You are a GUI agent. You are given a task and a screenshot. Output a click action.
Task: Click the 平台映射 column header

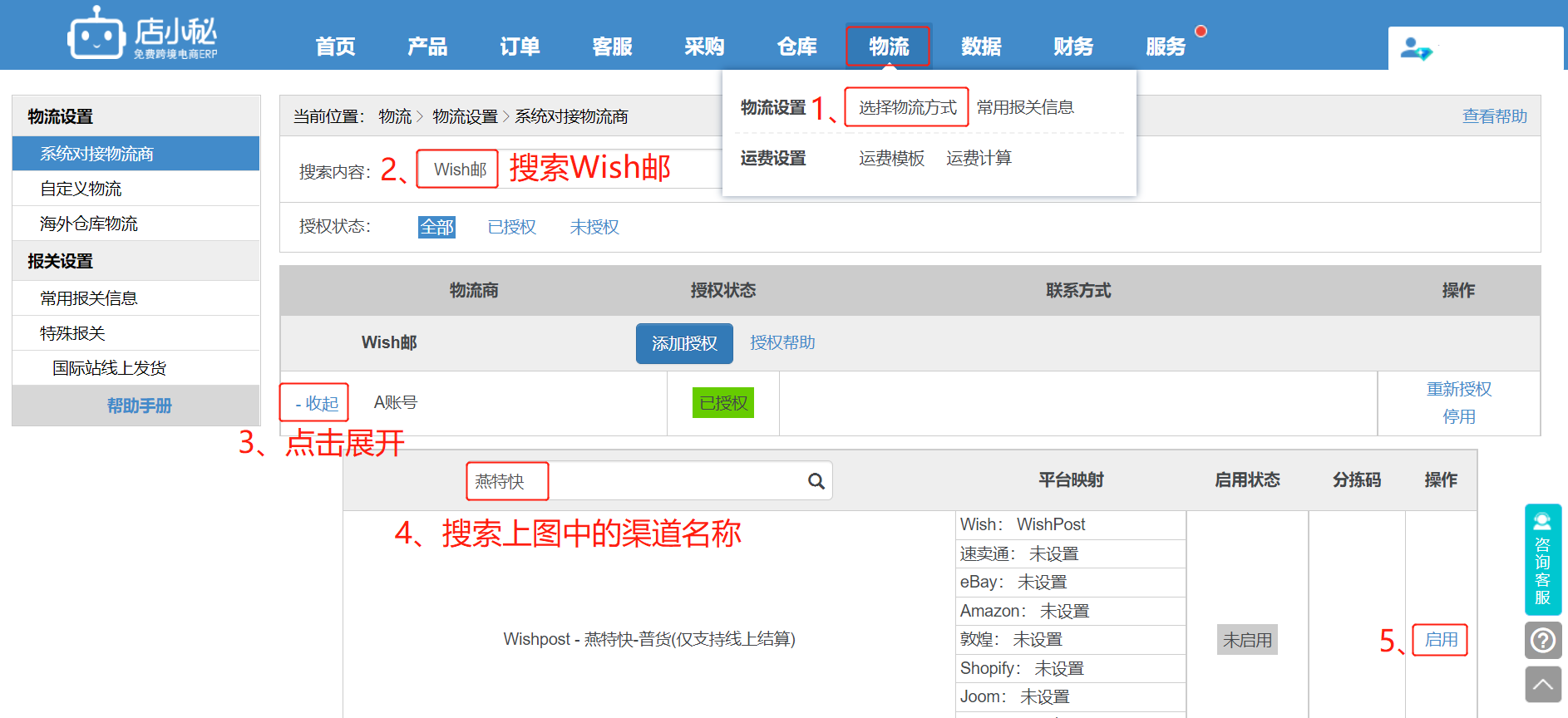(x=1071, y=479)
